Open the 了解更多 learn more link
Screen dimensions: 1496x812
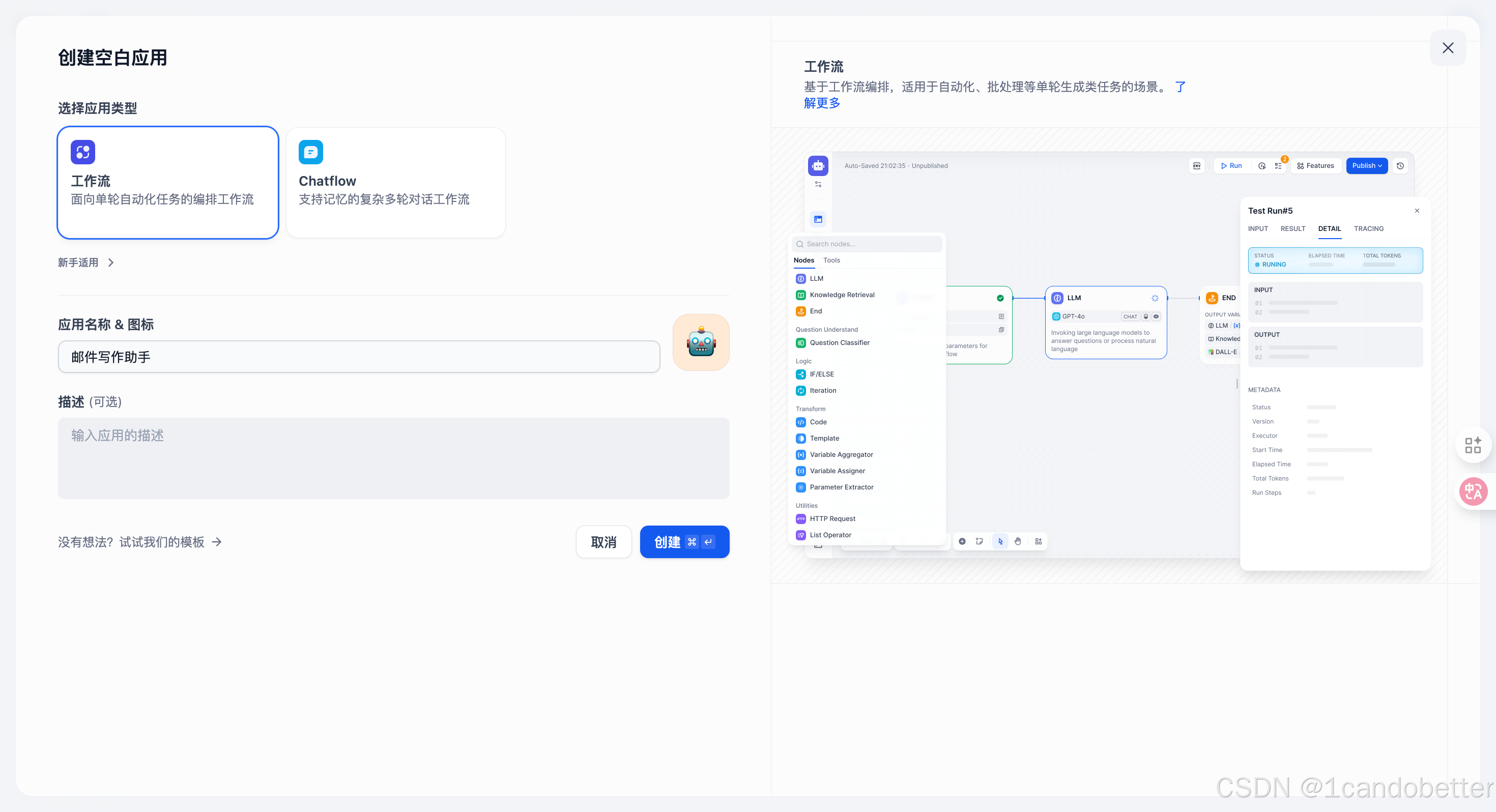point(822,103)
